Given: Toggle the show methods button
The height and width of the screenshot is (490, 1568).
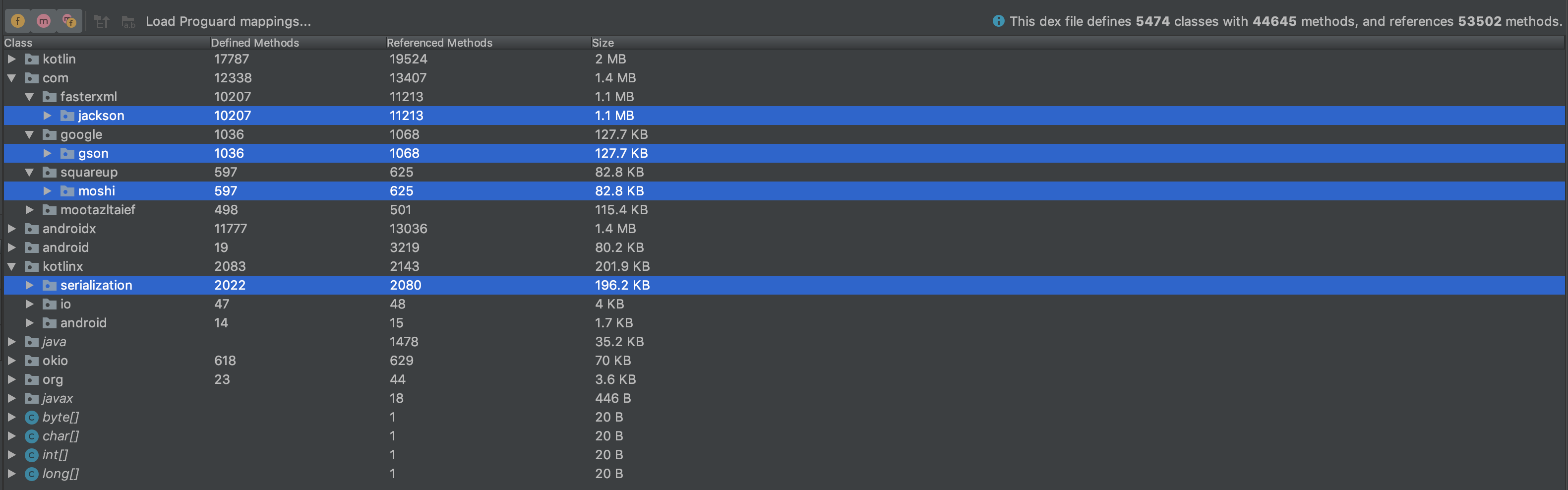Looking at the screenshot, I should pyautogui.click(x=44, y=21).
